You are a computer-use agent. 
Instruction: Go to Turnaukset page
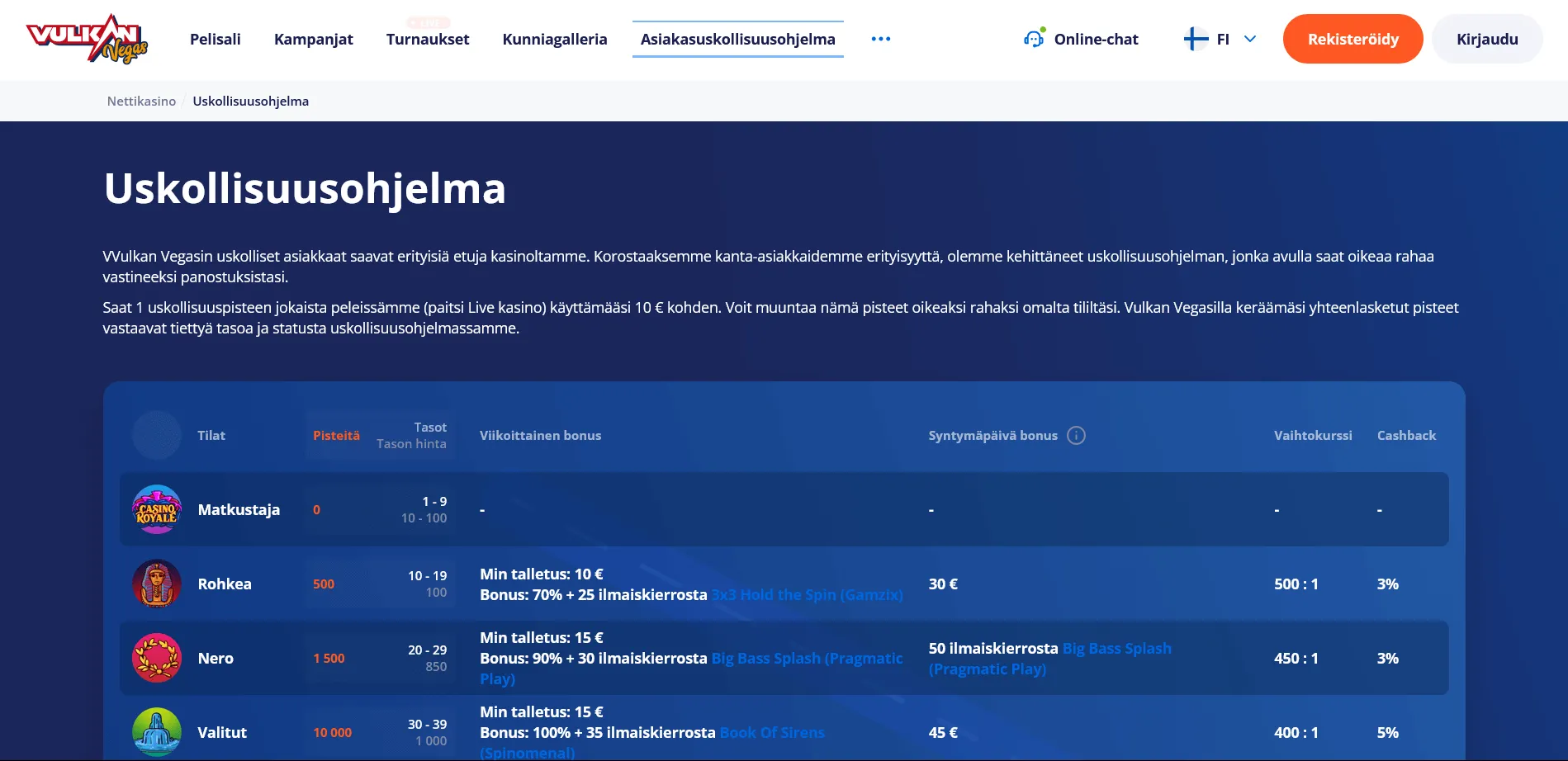(428, 39)
